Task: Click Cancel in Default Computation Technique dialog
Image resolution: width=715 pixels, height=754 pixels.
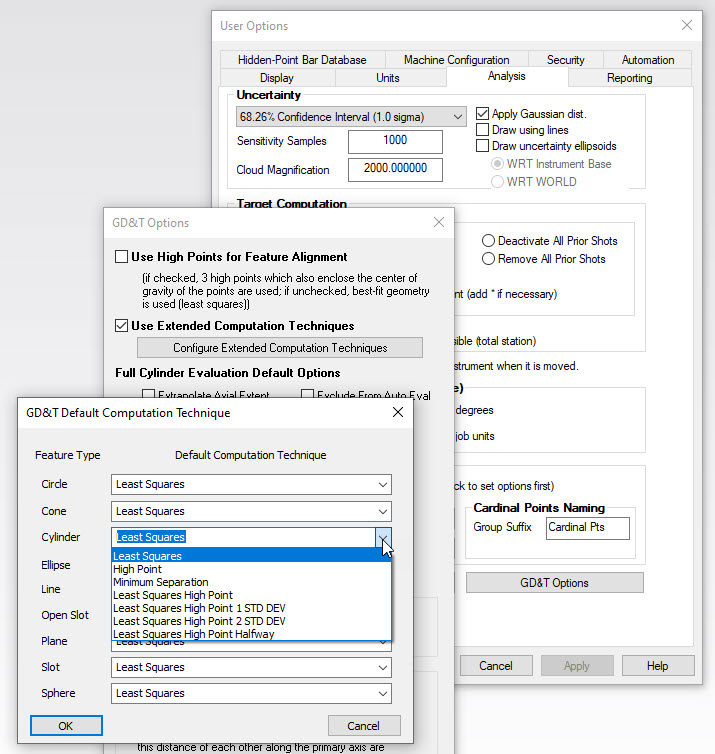Action: coord(364,726)
